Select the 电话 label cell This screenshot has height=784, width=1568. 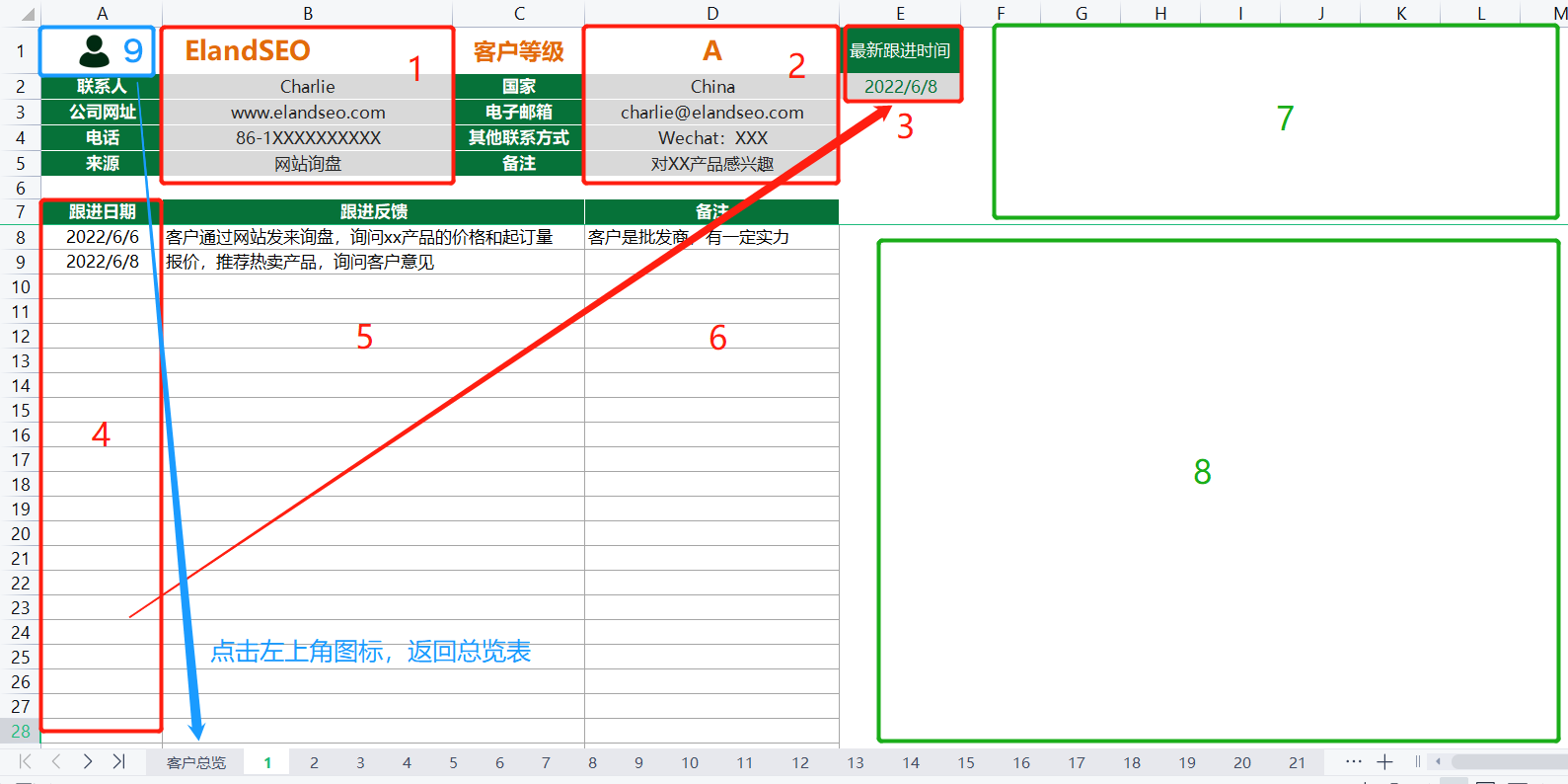point(102,137)
